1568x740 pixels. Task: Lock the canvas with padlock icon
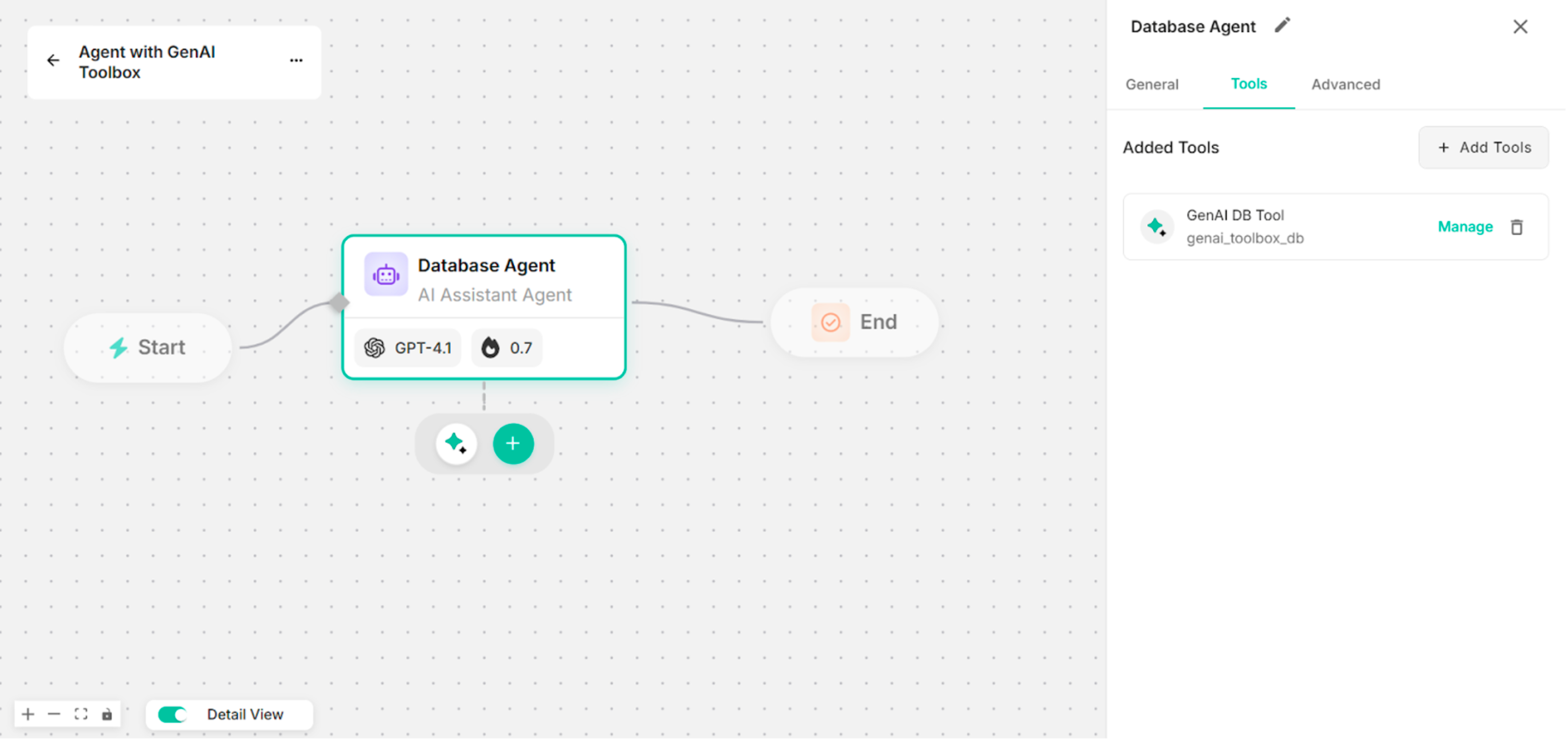click(107, 714)
